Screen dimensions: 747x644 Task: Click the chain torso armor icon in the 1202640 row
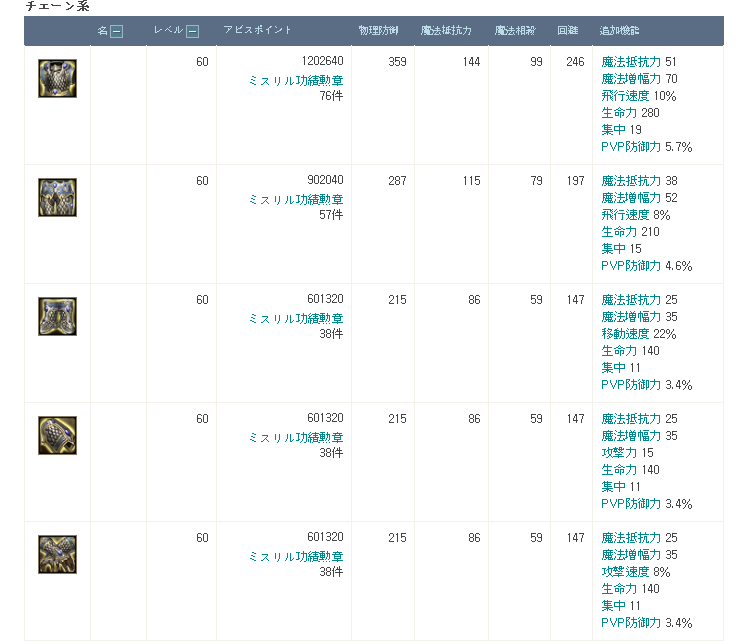[x=57, y=79]
